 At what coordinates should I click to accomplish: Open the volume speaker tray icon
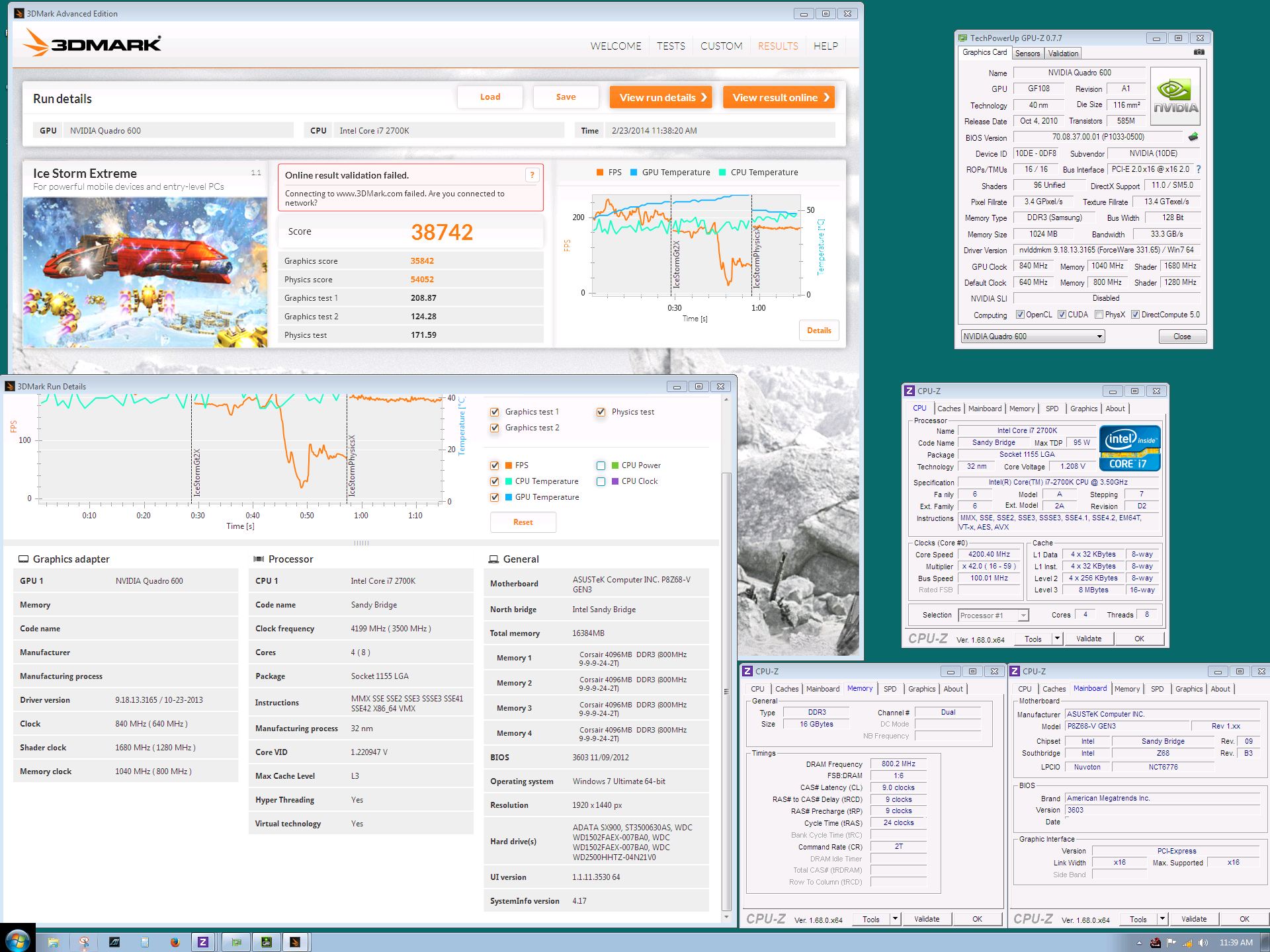[1203, 943]
